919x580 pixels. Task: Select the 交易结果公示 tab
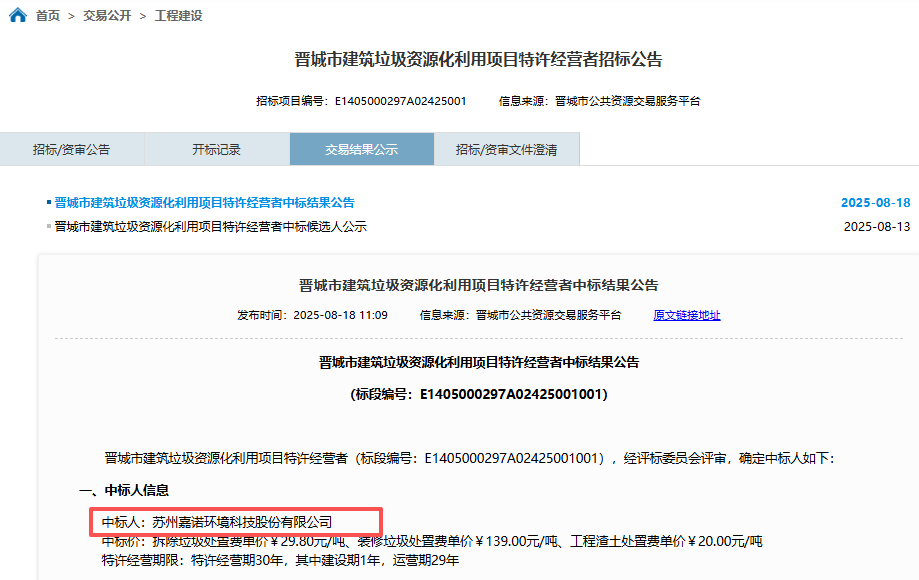[x=362, y=149]
